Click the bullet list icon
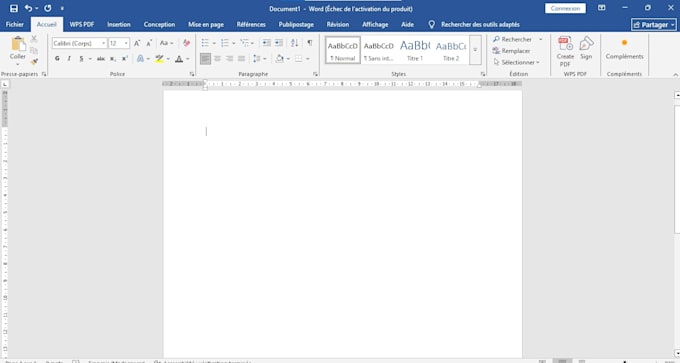The image size is (680, 363). point(205,43)
